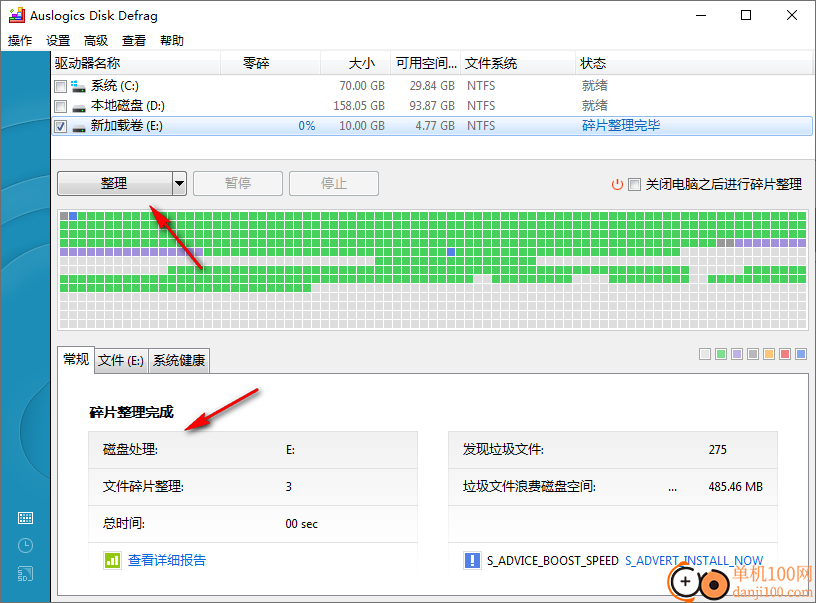Open the 高级 menu
816x603 pixels.
[x=96, y=41]
